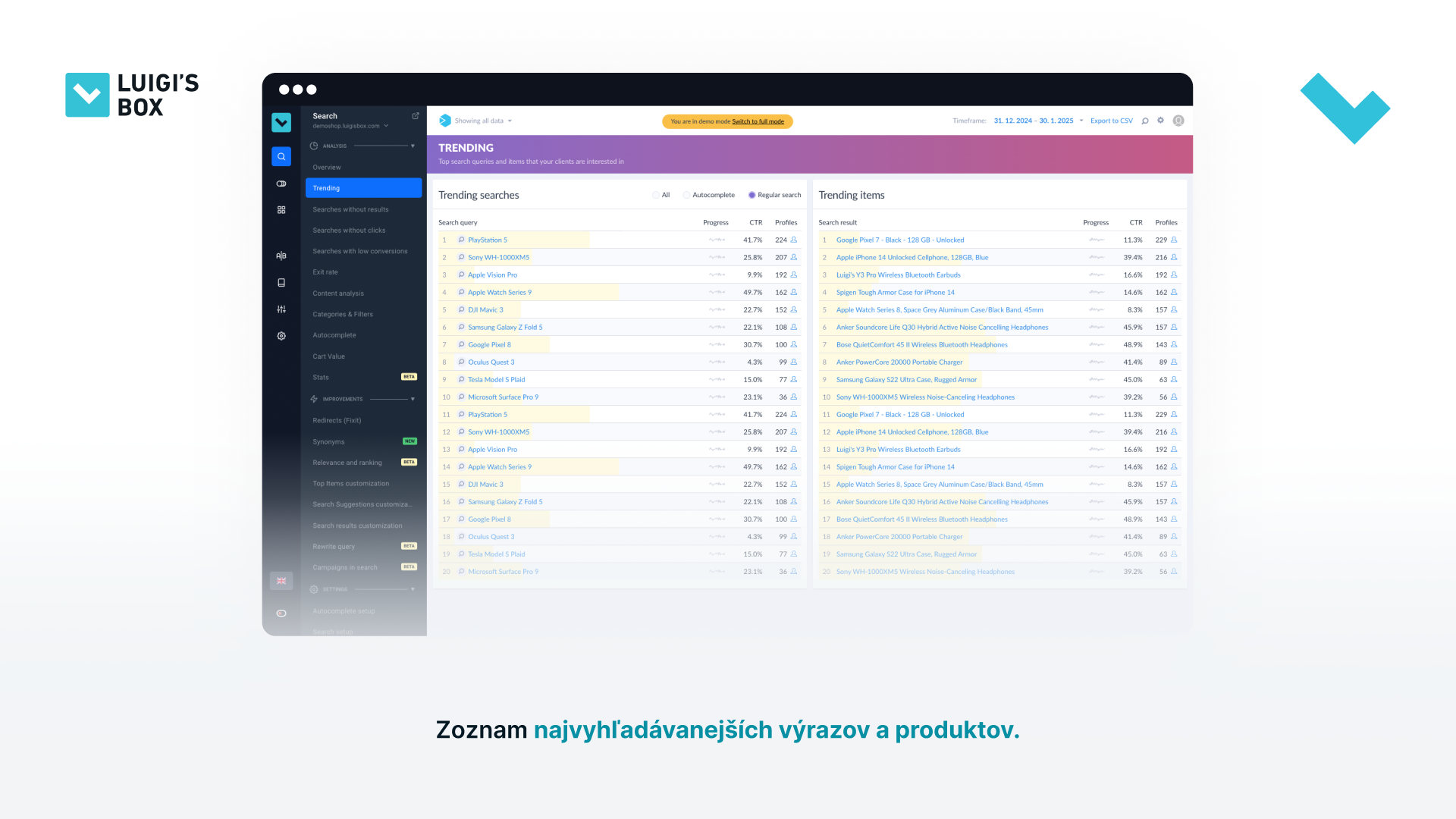The width and height of the screenshot is (1456, 819).
Task: Open the book-shaped icon in the rail
Action: 281,282
